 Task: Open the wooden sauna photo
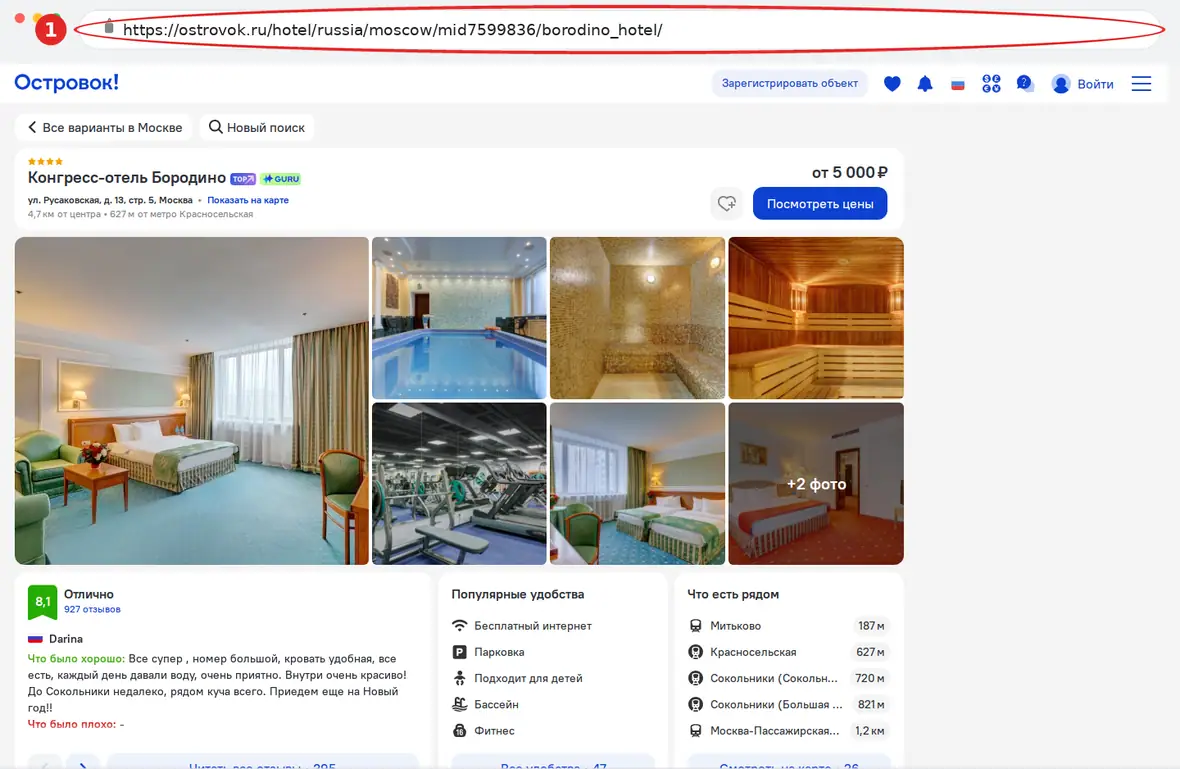point(816,318)
